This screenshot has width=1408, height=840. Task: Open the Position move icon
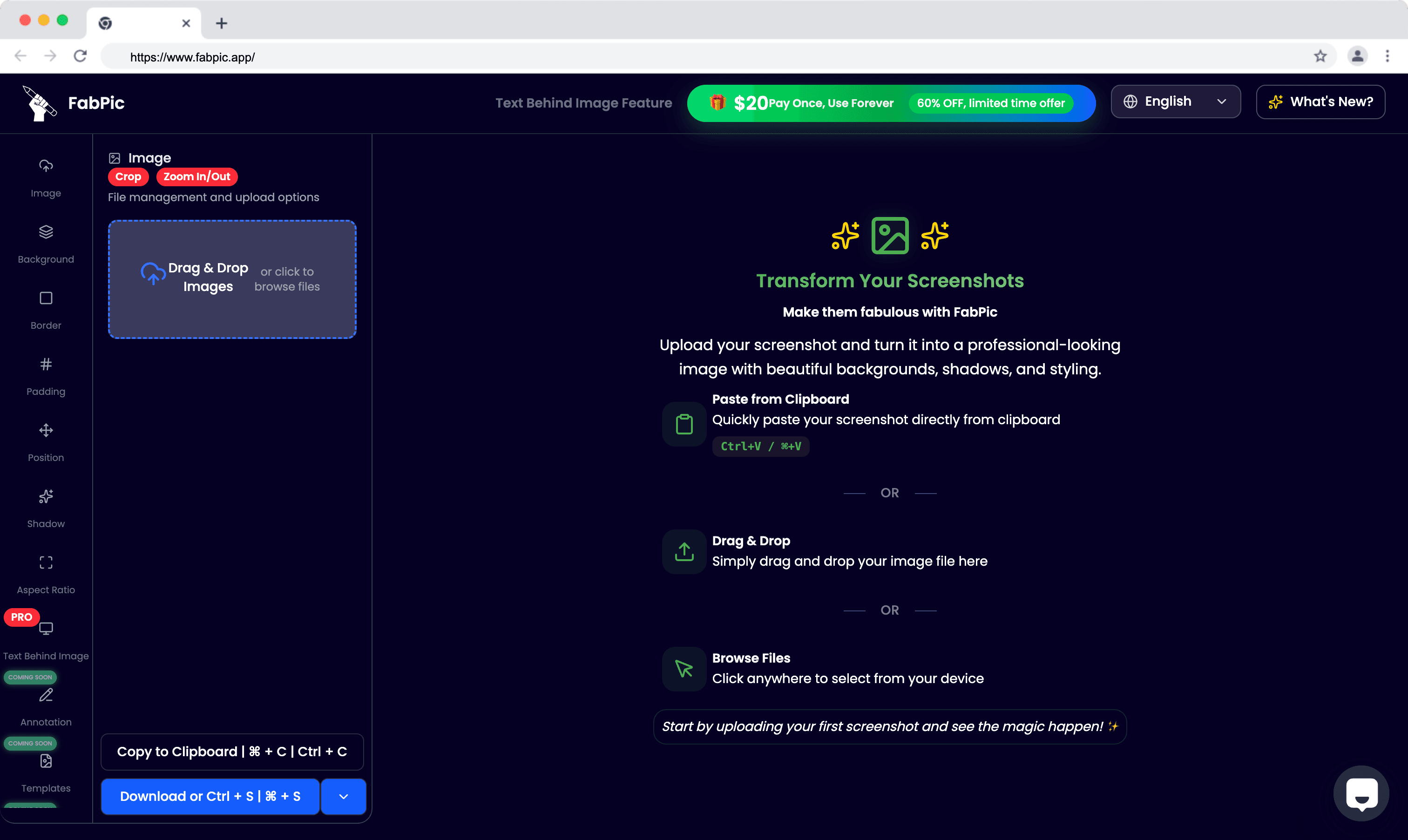(x=46, y=430)
